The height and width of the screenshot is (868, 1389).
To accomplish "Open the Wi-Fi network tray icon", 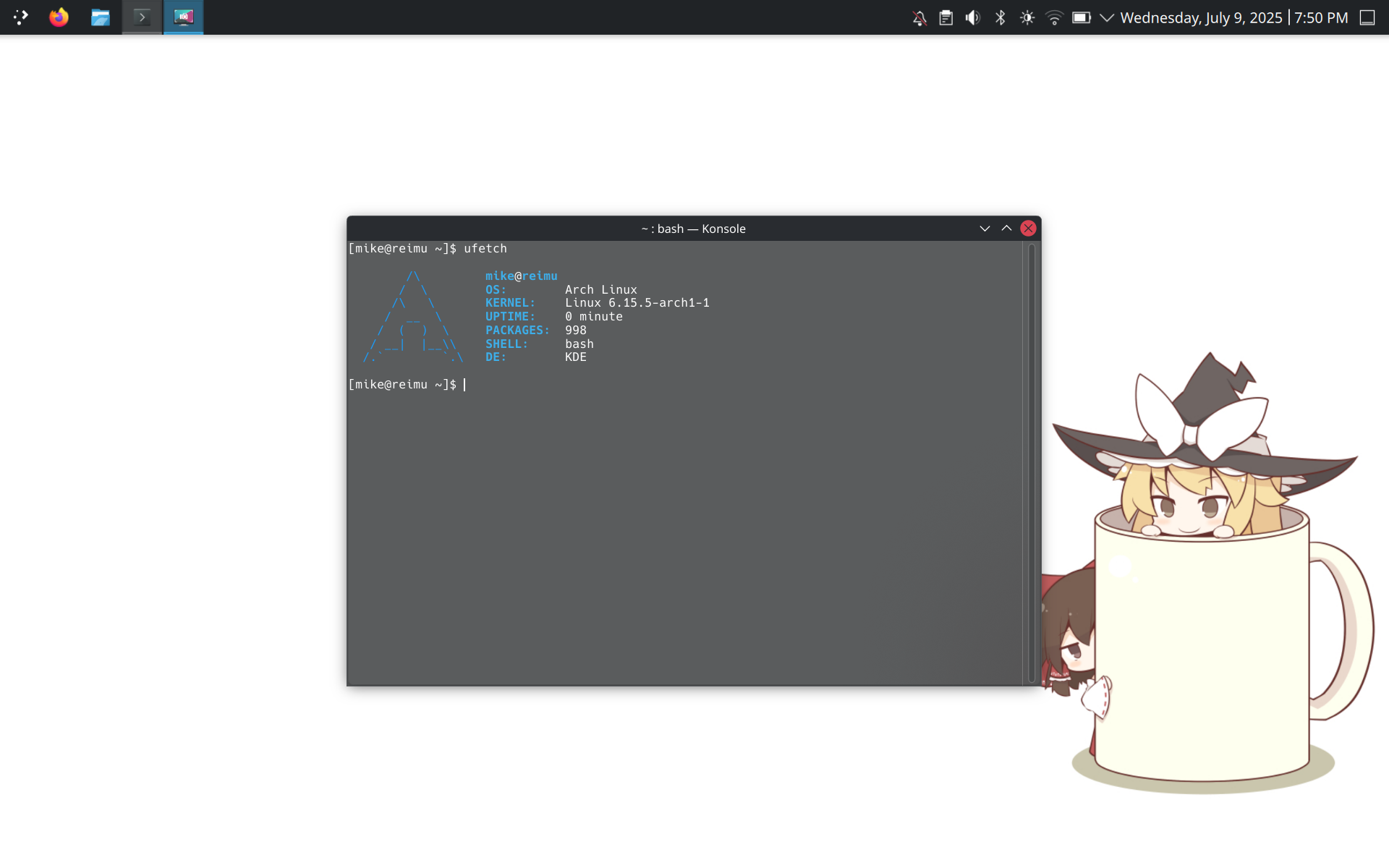I will pyautogui.click(x=1054, y=18).
